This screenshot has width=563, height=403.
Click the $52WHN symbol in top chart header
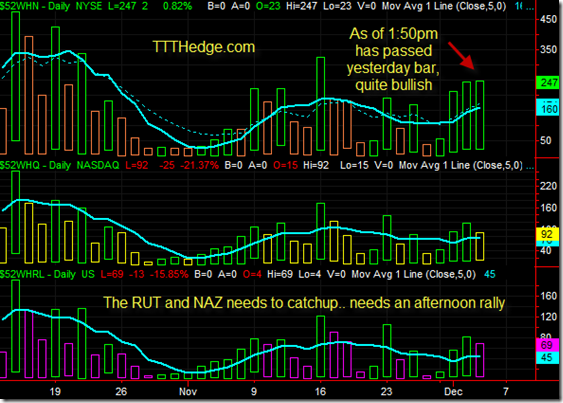pos(19,6)
